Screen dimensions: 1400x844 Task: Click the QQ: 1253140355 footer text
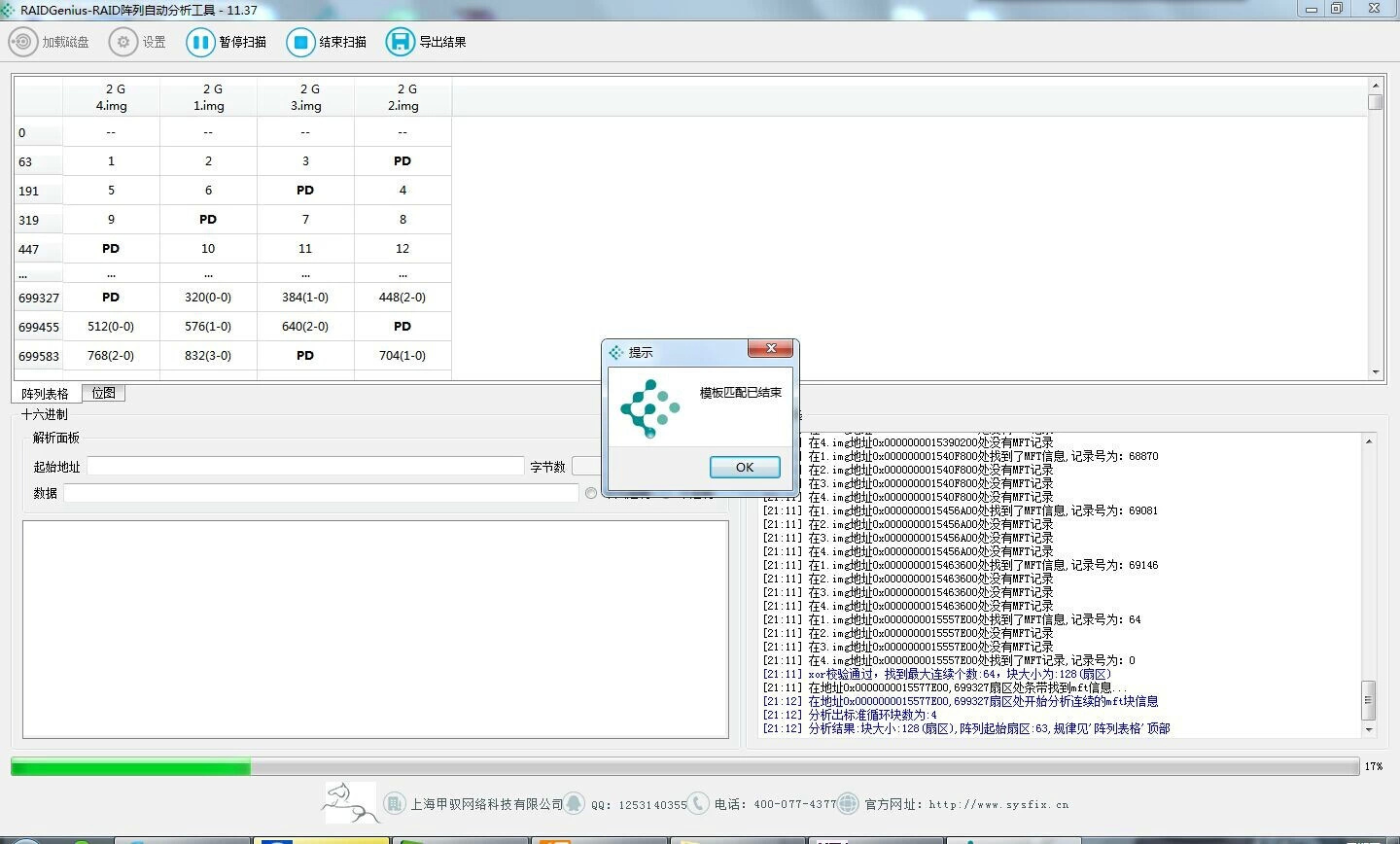639,804
